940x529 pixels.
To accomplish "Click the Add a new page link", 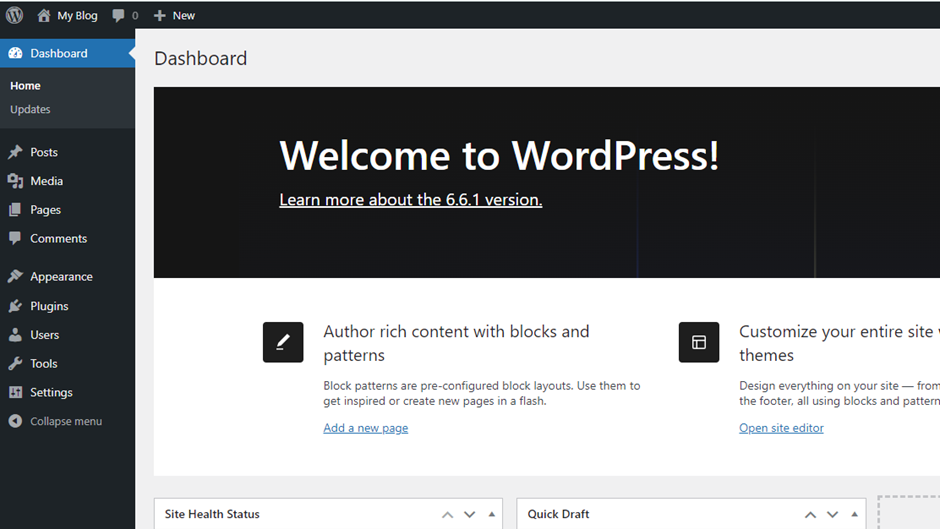I will [x=366, y=428].
